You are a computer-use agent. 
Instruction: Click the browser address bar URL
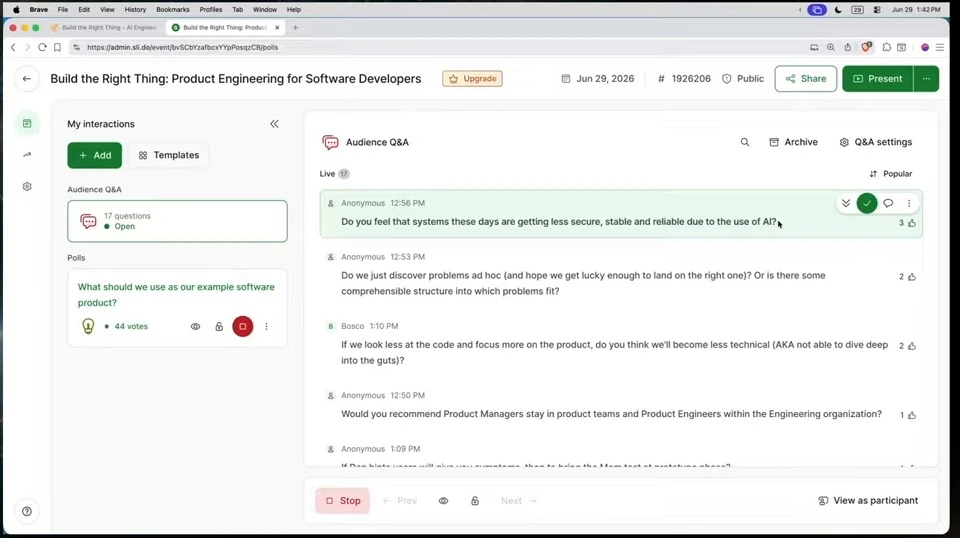click(182, 47)
